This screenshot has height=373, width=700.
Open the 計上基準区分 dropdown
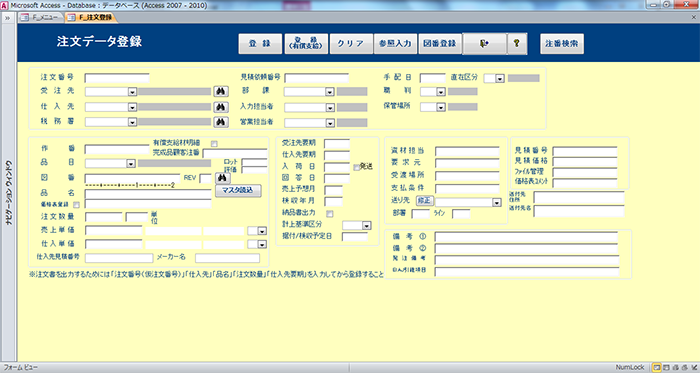click(x=366, y=226)
